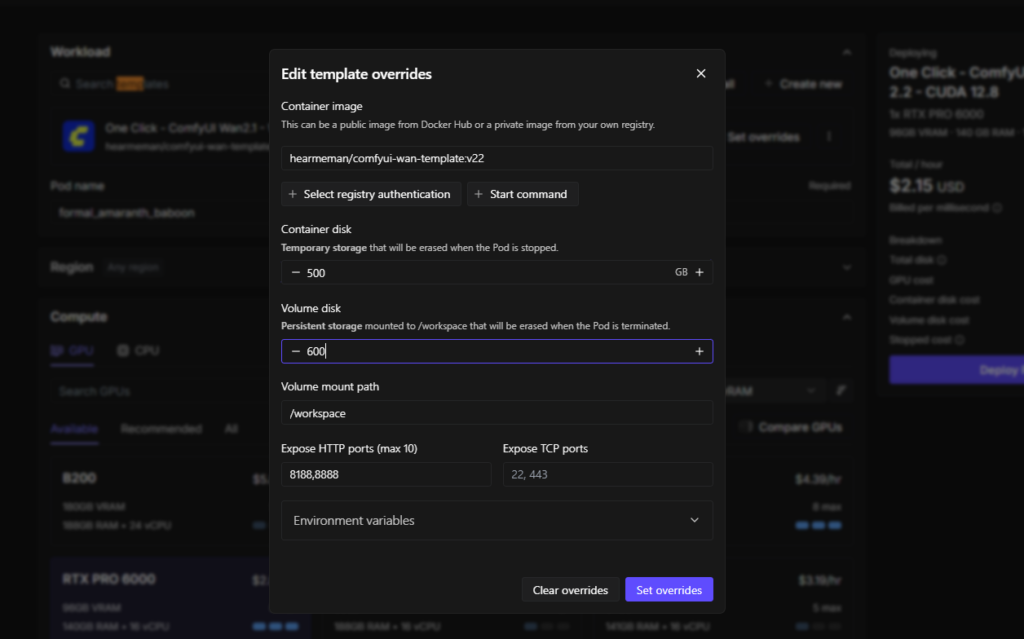
Task: Edit the Container image field
Action: [x=497, y=158]
